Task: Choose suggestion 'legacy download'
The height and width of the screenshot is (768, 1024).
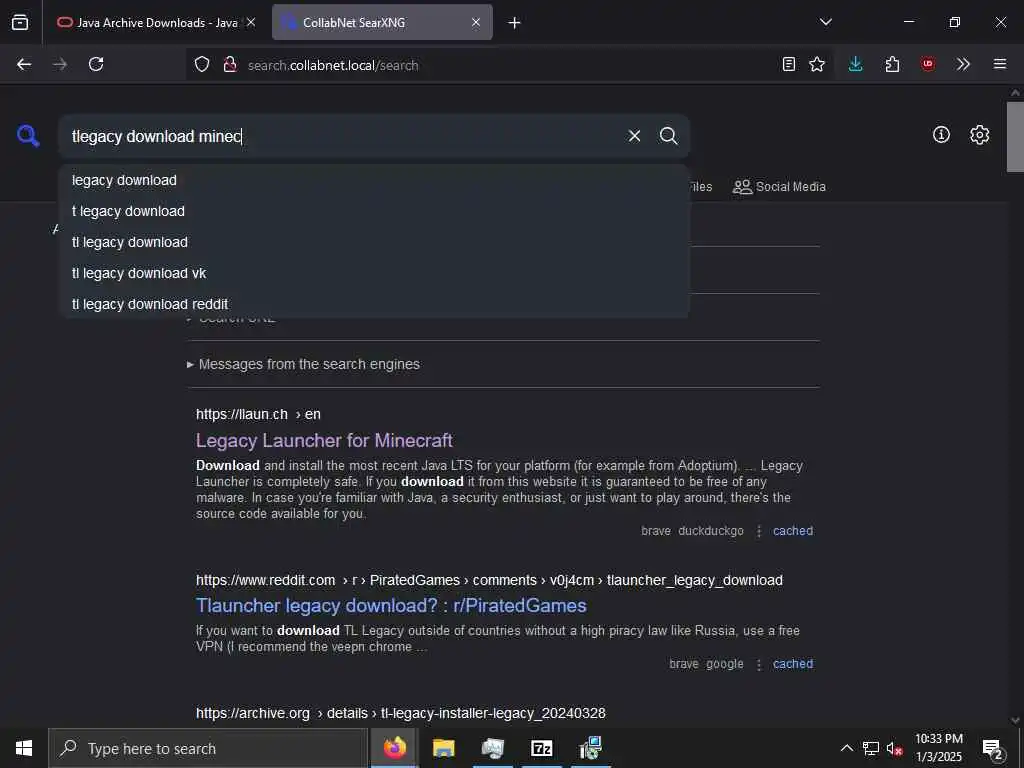Action: 374,180
